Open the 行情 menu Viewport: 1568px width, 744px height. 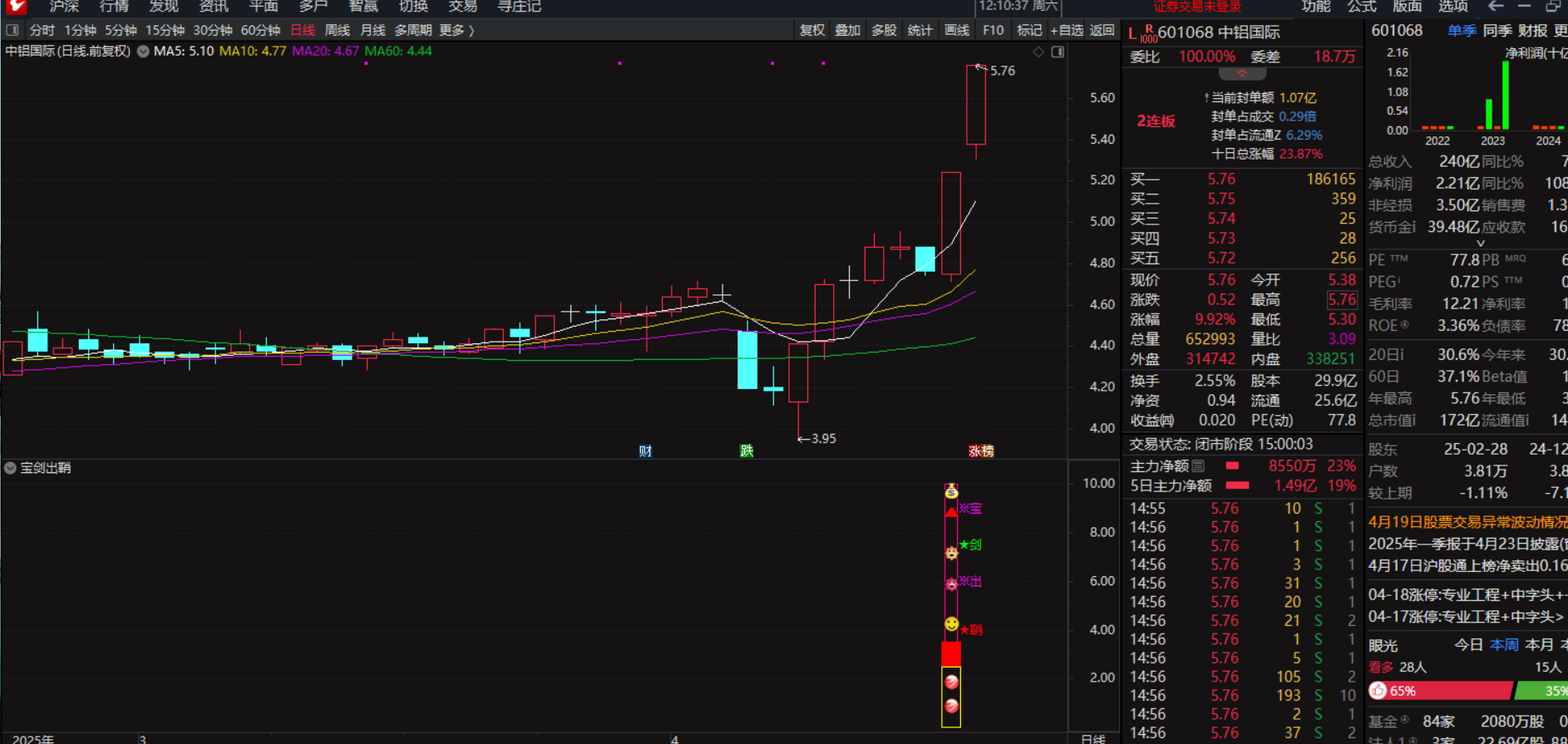114,7
